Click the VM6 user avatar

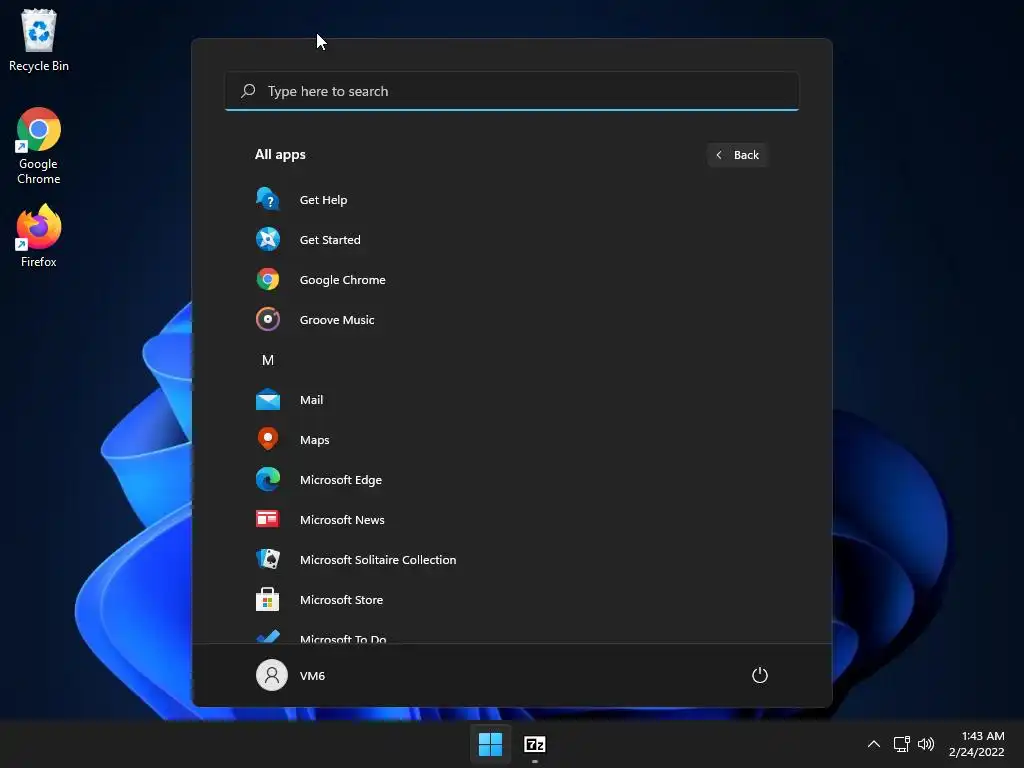[272, 675]
